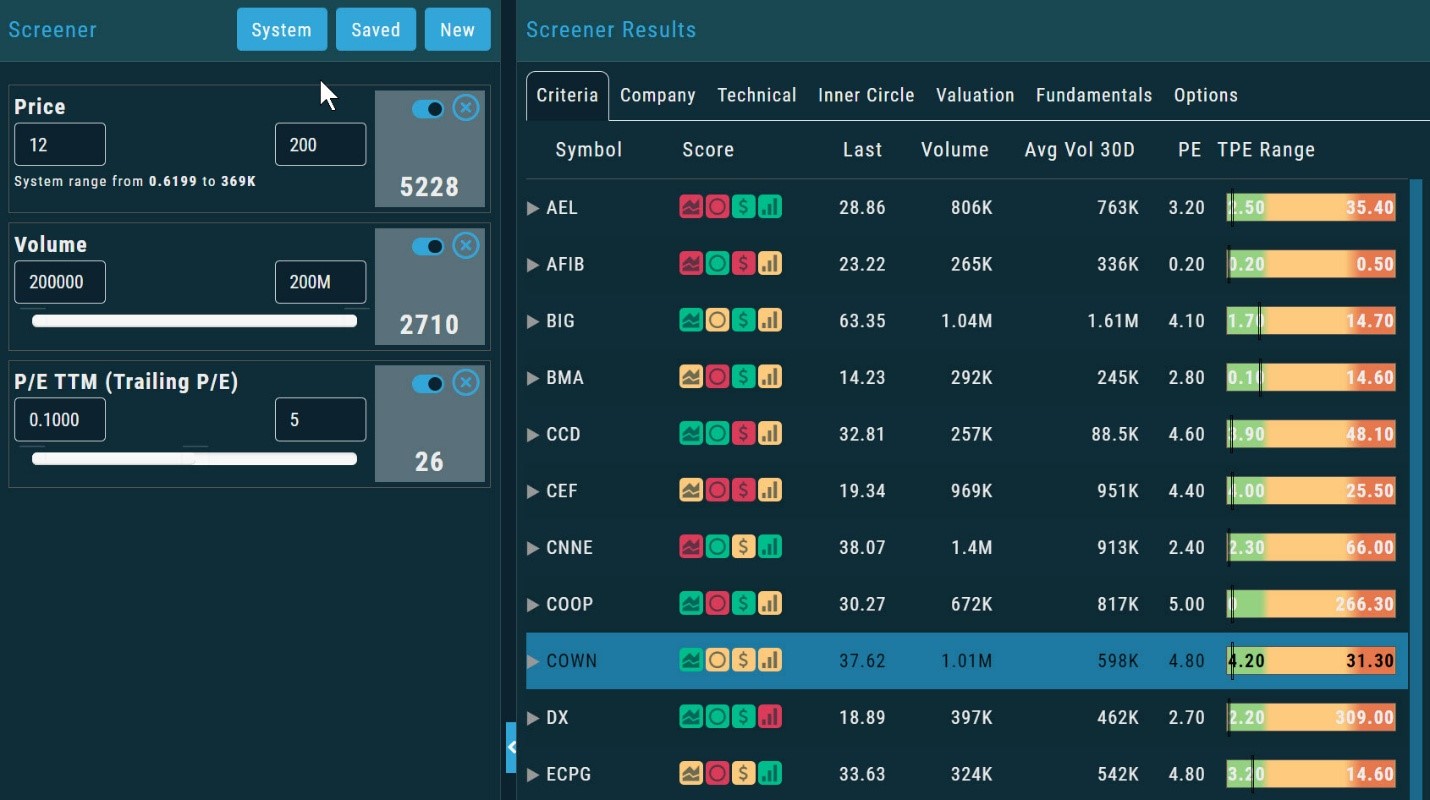Click the bar-chart score icon for ECPG
Image resolution: width=1430 pixels, height=800 pixels.
[769, 773]
